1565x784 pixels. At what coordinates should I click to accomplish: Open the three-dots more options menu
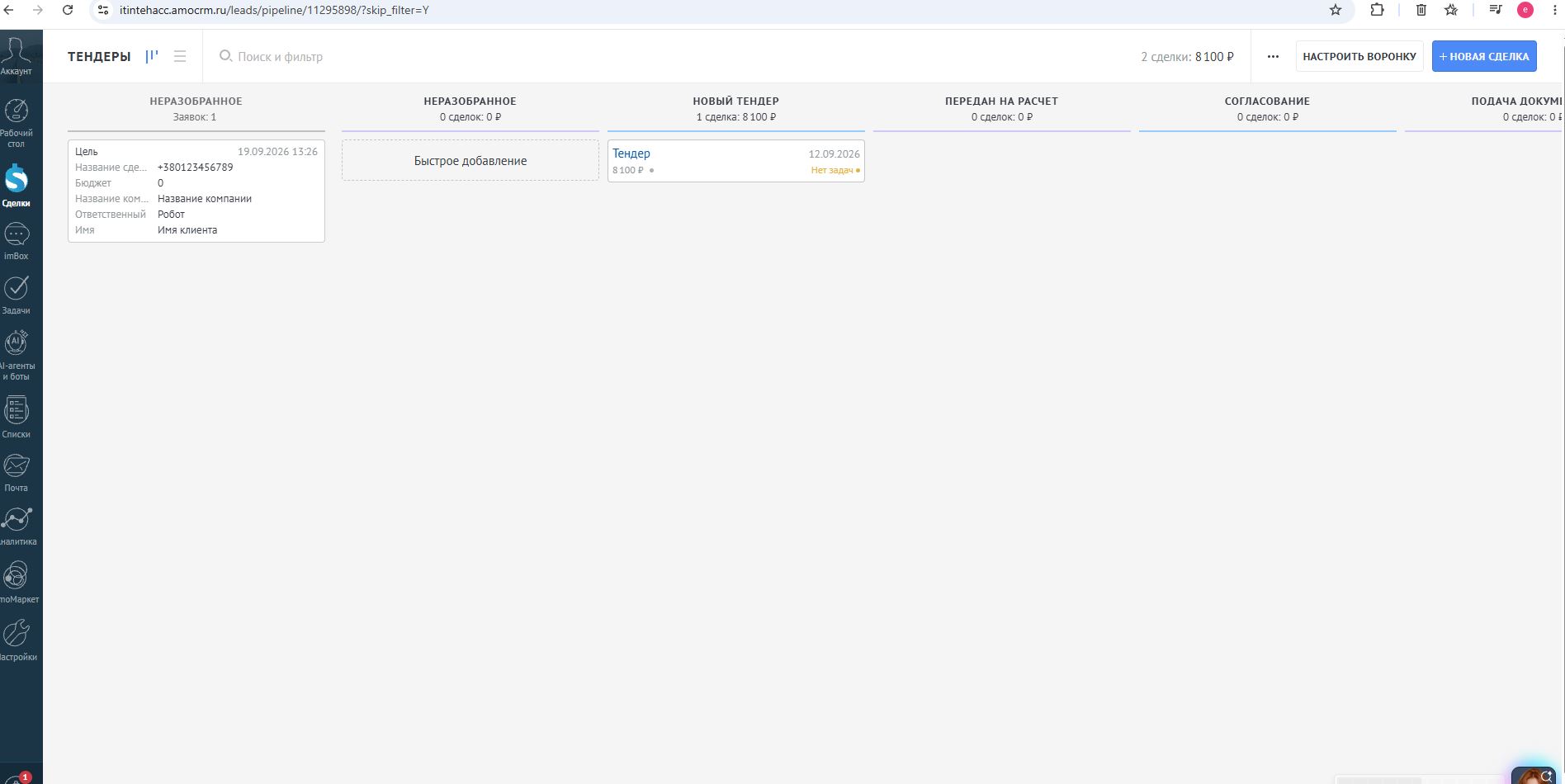click(x=1273, y=57)
